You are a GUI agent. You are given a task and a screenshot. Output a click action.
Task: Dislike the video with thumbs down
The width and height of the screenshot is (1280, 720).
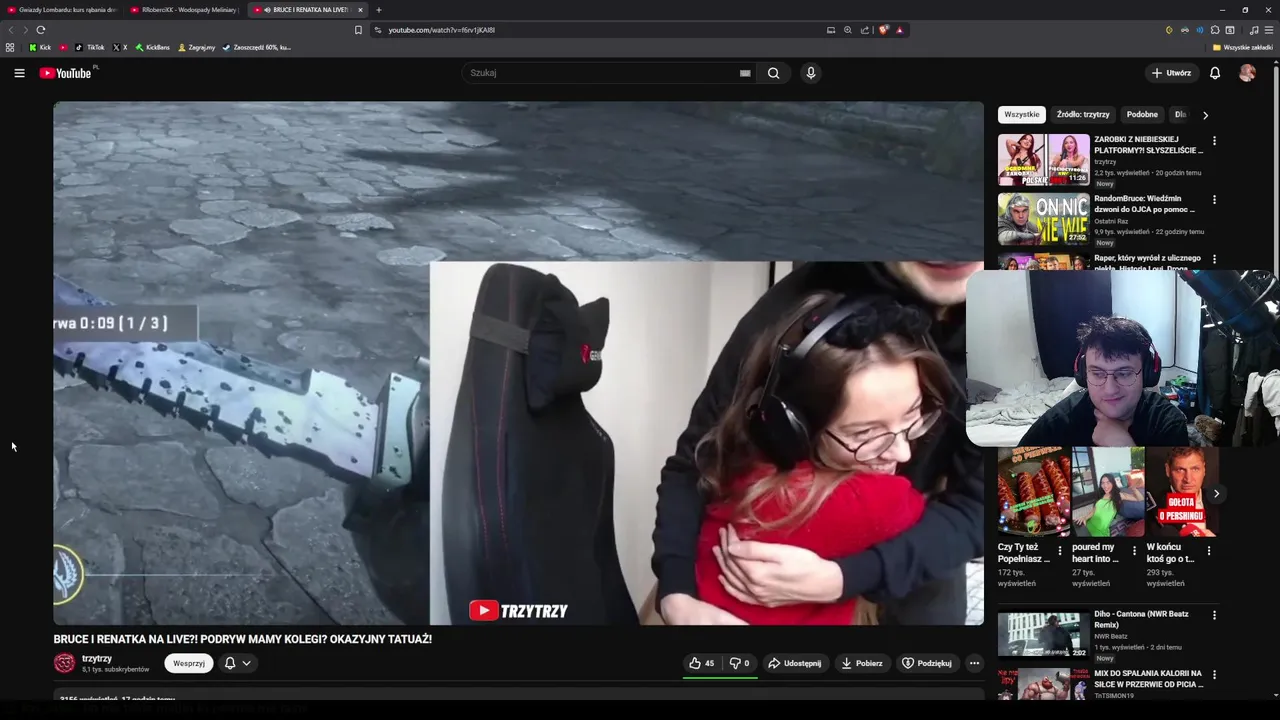[x=740, y=663]
